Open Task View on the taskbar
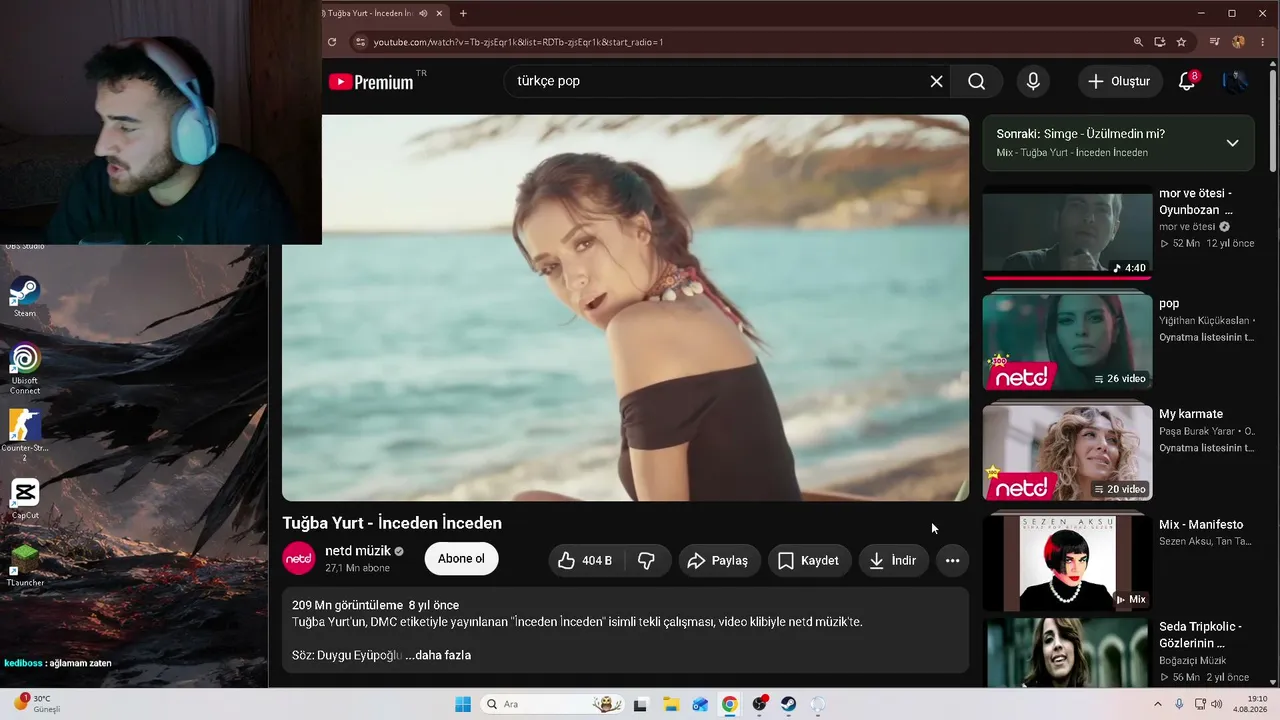The width and height of the screenshot is (1280, 720). pos(641,704)
